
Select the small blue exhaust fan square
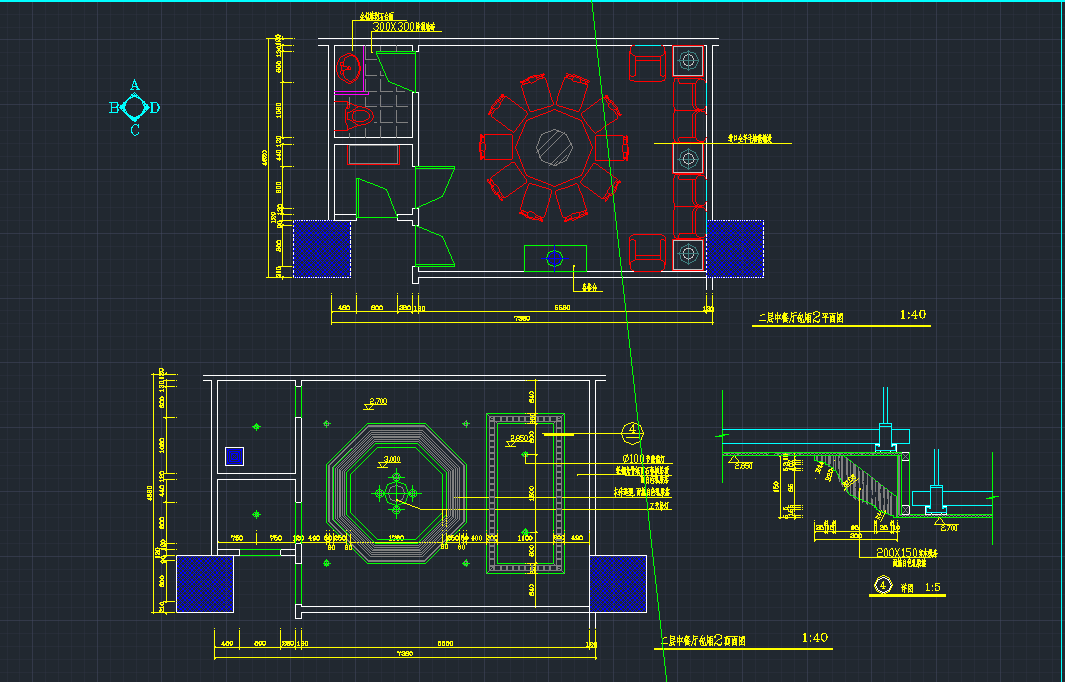tap(234, 456)
